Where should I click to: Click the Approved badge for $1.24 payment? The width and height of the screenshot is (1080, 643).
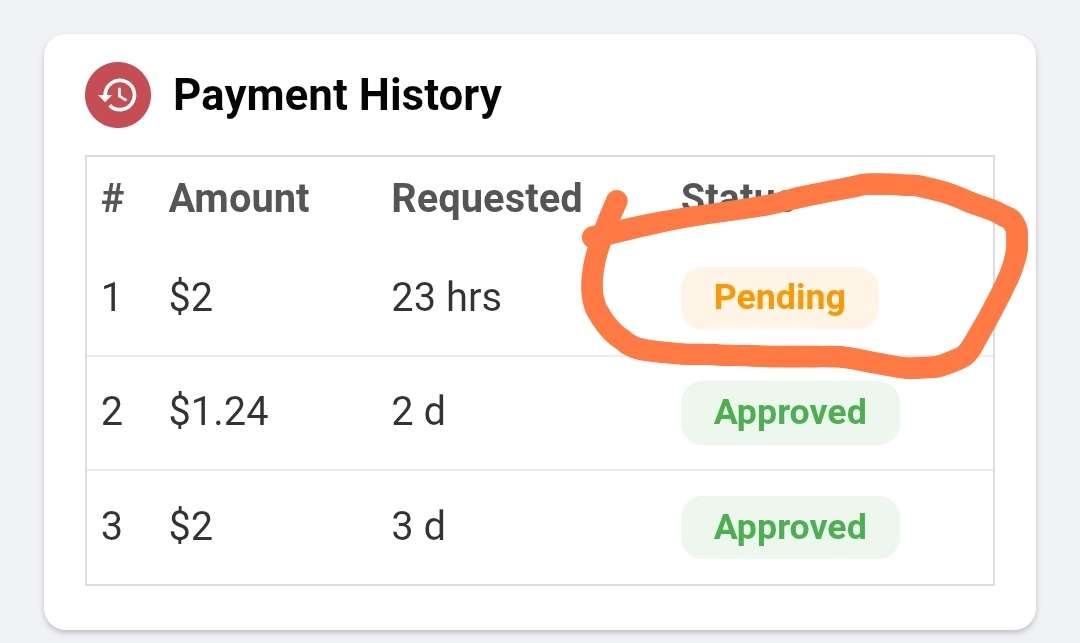tap(790, 412)
